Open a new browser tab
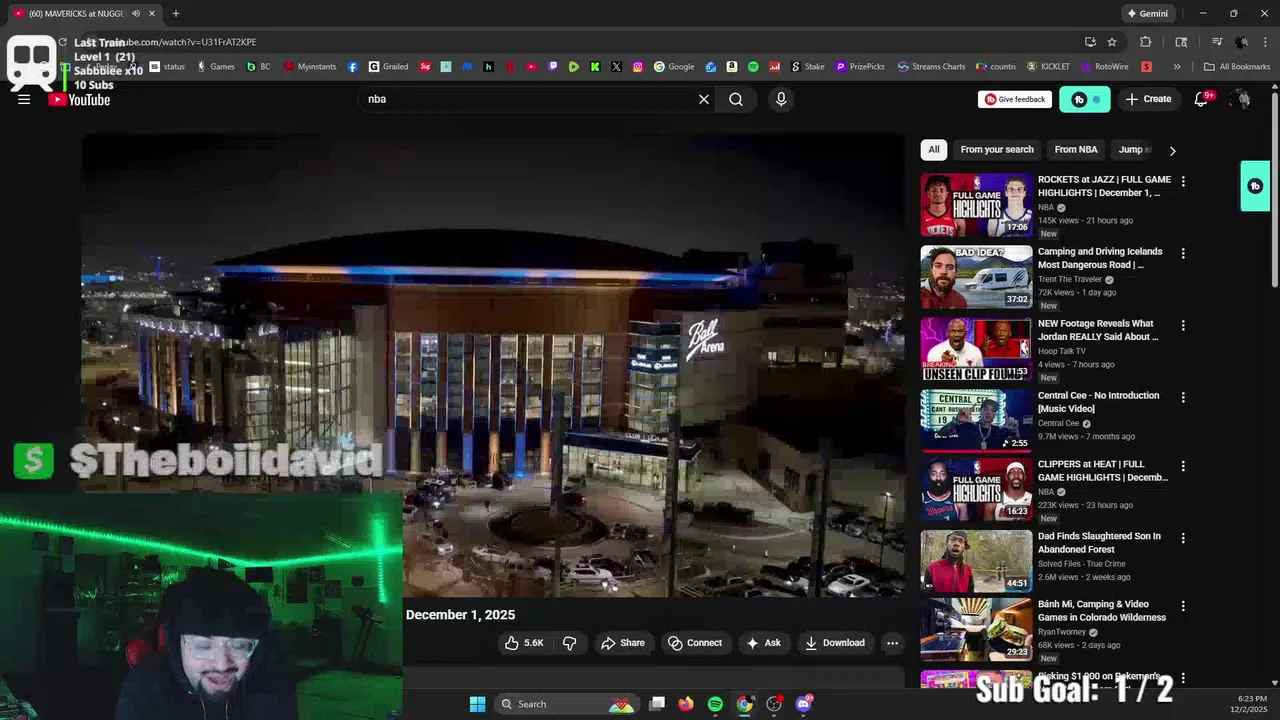This screenshot has width=1280, height=720. point(176,13)
